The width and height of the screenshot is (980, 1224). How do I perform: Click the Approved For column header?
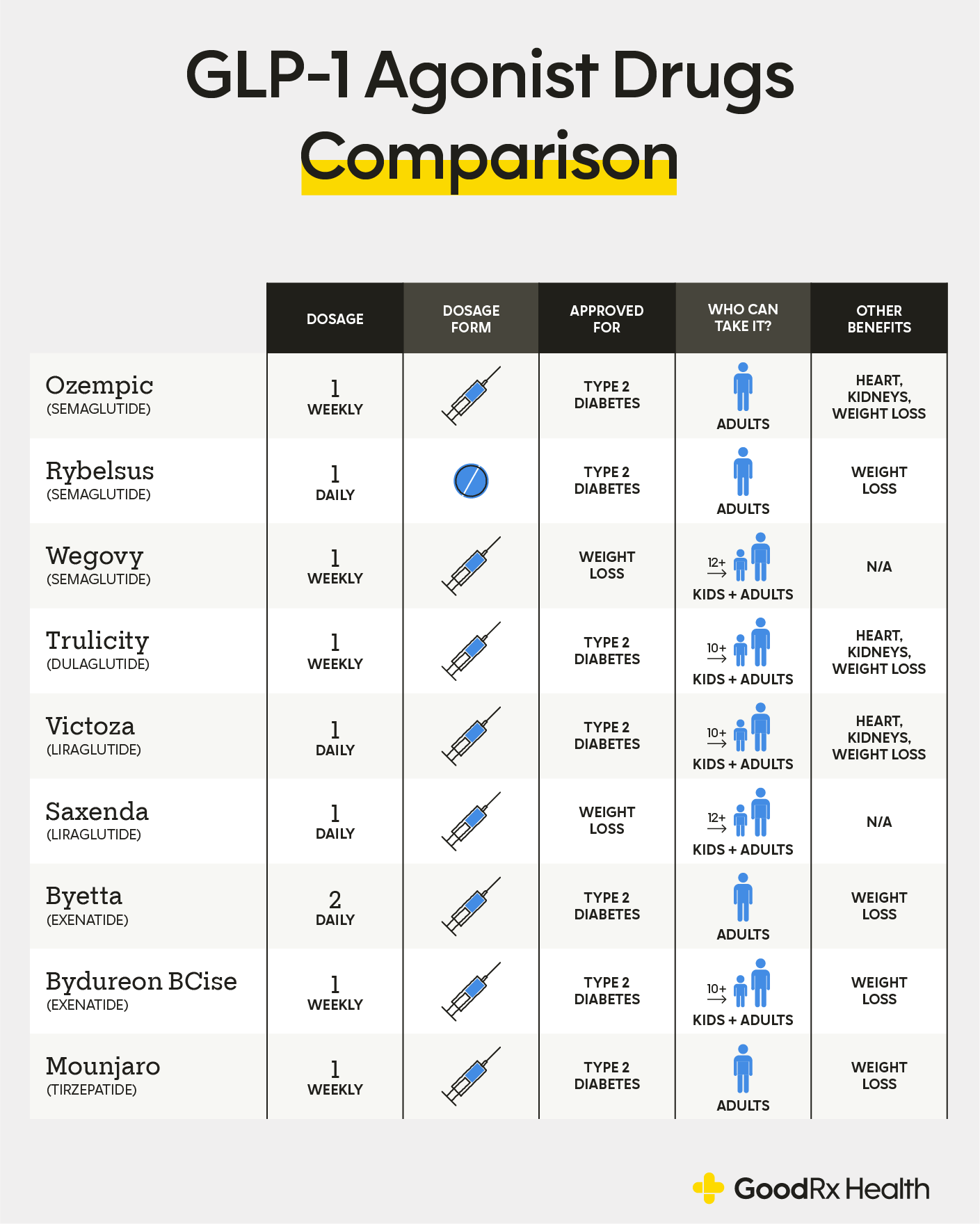tap(607, 319)
